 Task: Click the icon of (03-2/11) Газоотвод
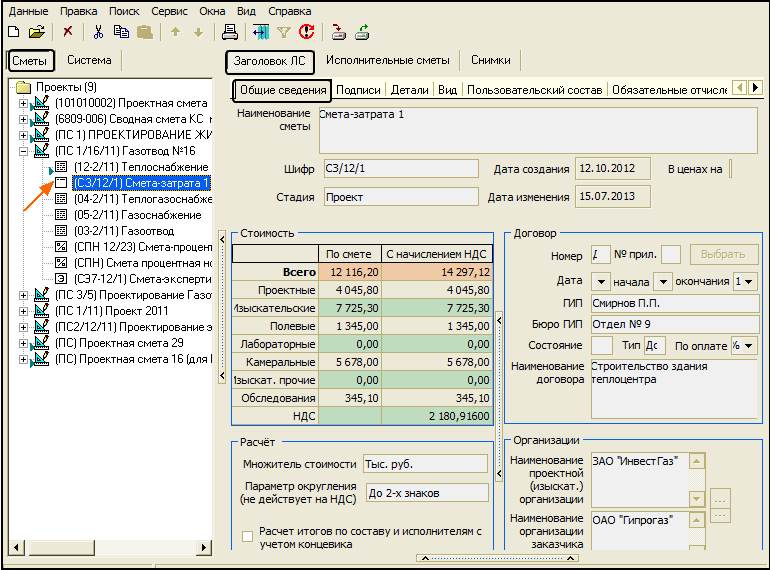[61, 231]
